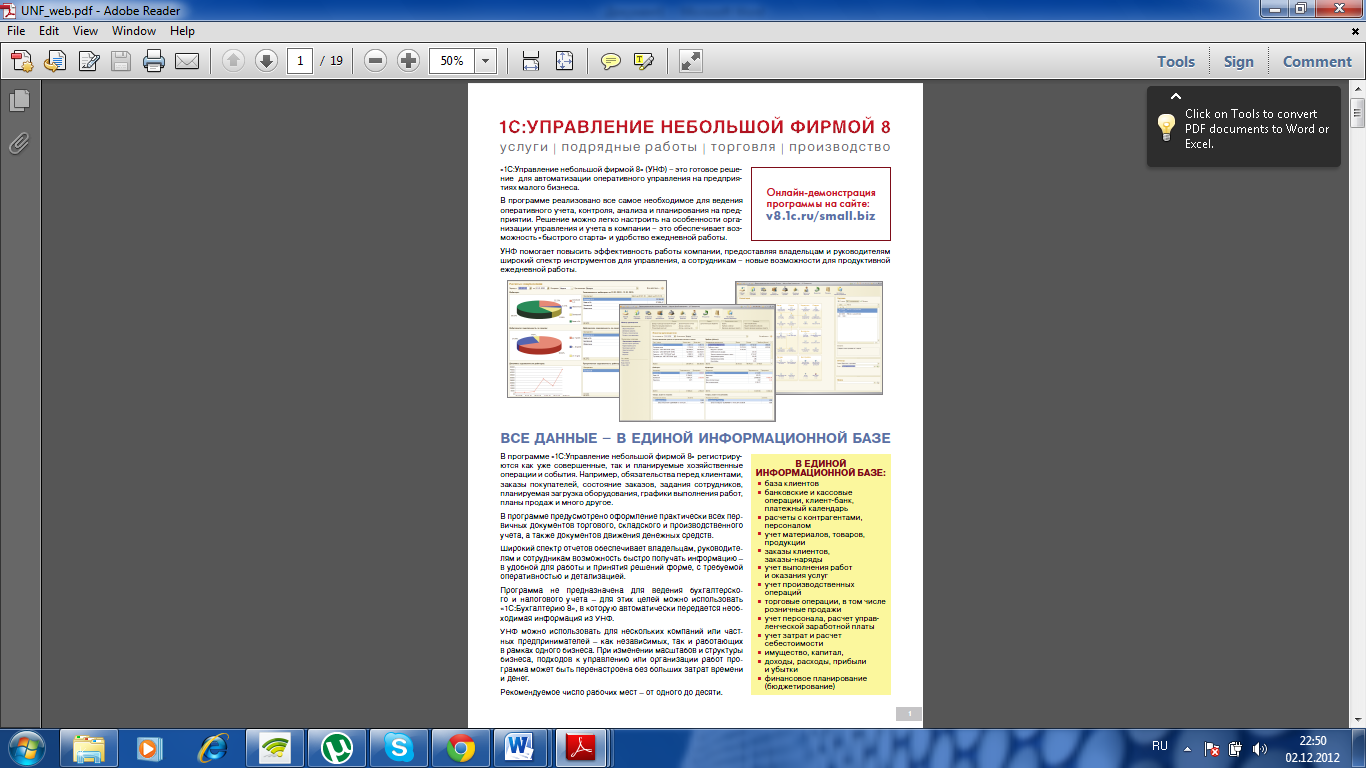
Task: Select the highlight text tool
Action: pos(644,61)
